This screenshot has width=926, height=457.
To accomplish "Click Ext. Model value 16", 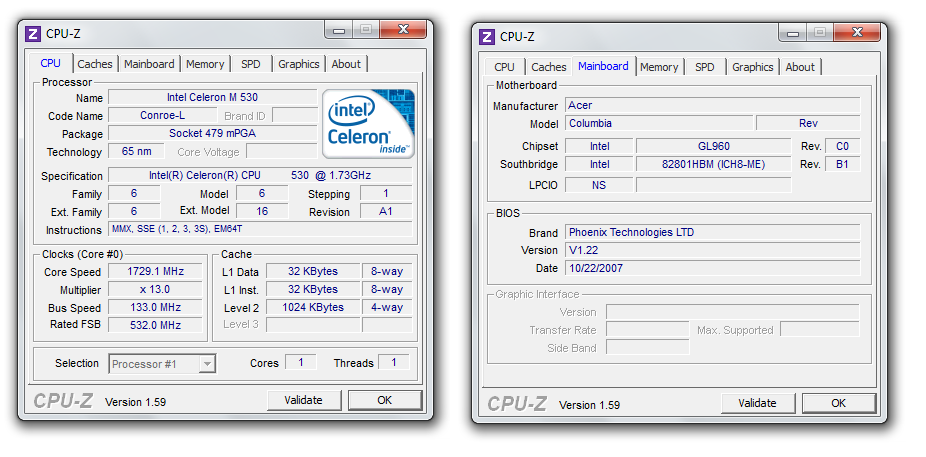I will (x=262, y=211).
